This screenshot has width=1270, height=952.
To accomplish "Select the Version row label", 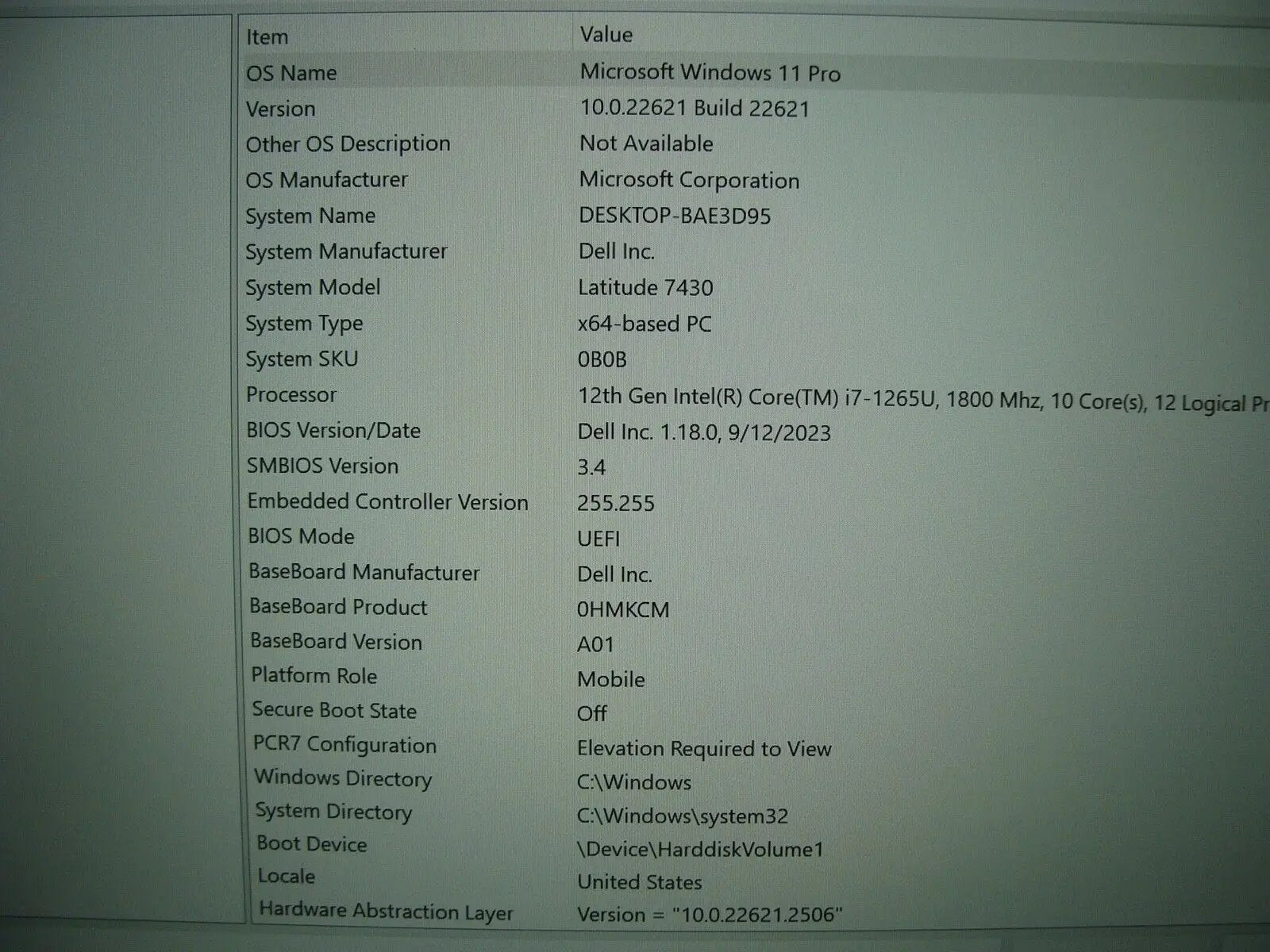I will (280, 109).
